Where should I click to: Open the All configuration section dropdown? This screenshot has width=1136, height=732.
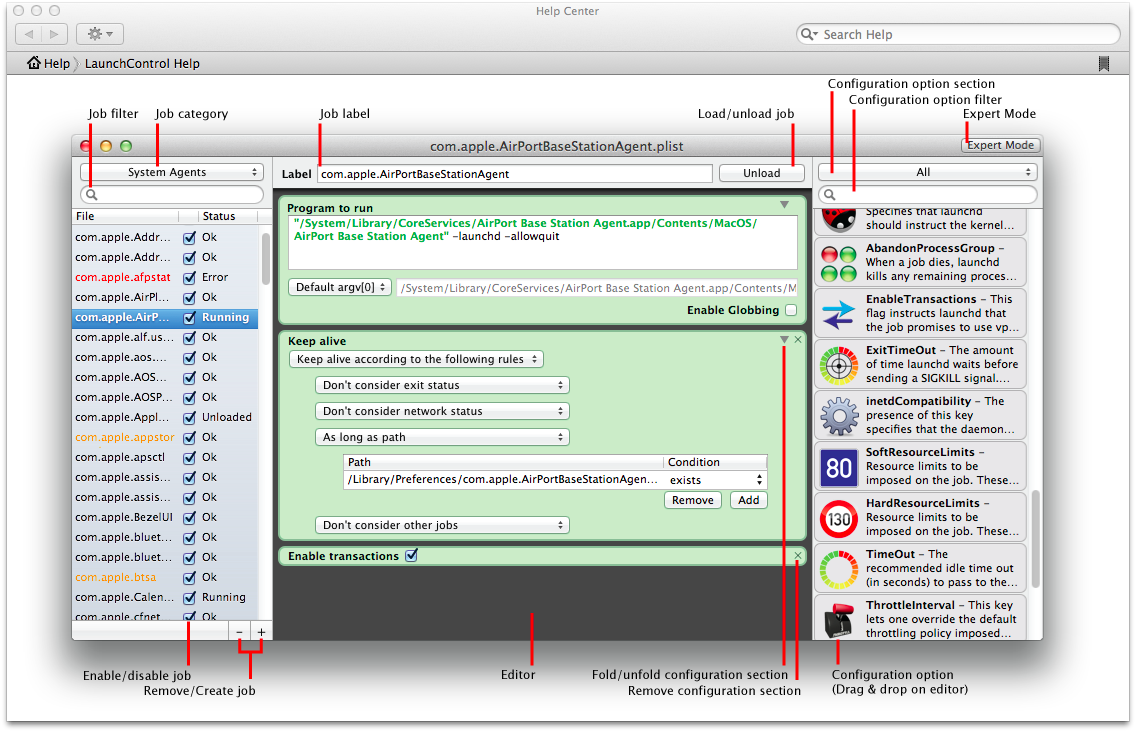click(927, 172)
